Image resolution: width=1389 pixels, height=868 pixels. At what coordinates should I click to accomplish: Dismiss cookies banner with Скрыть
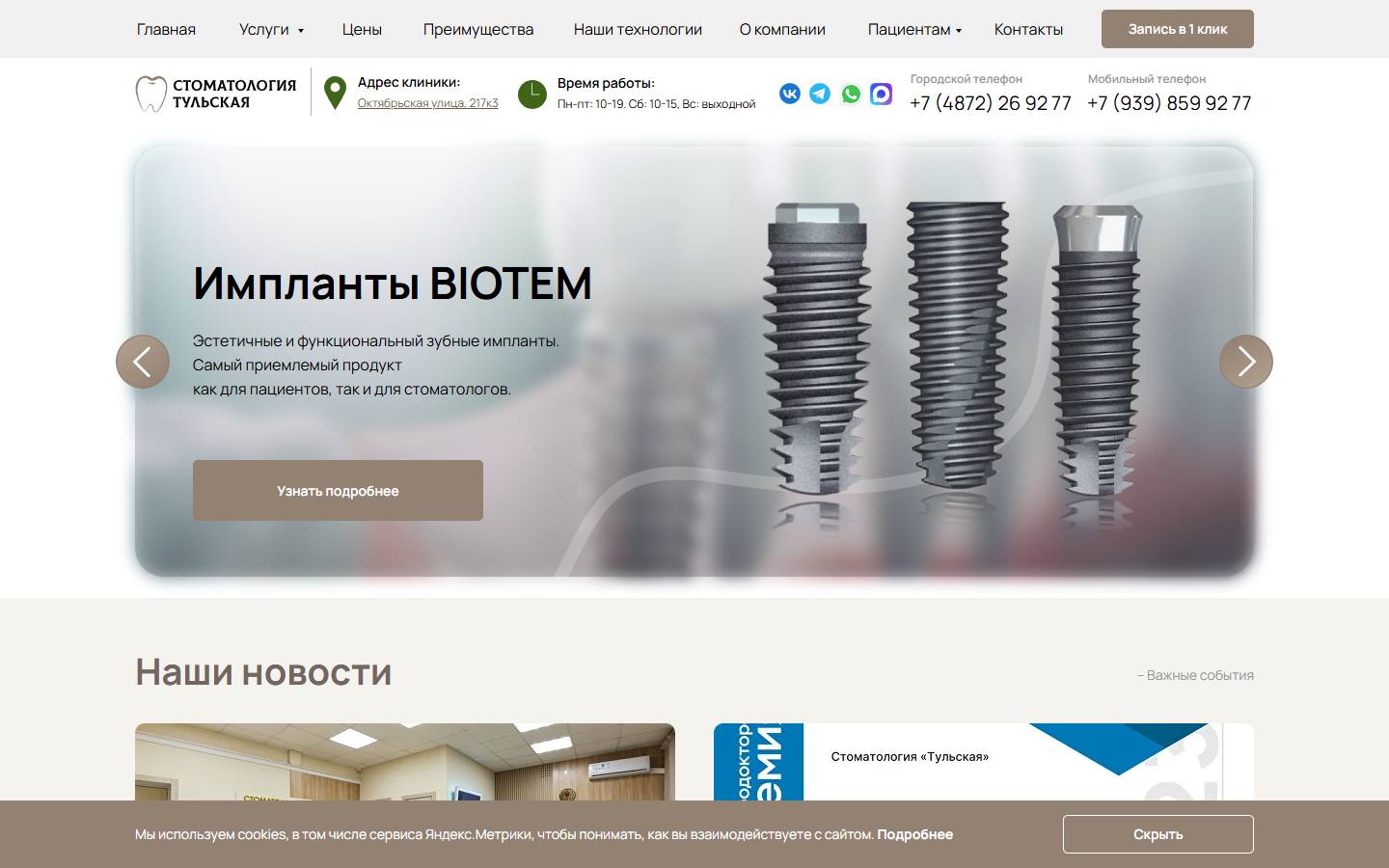(1158, 834)
